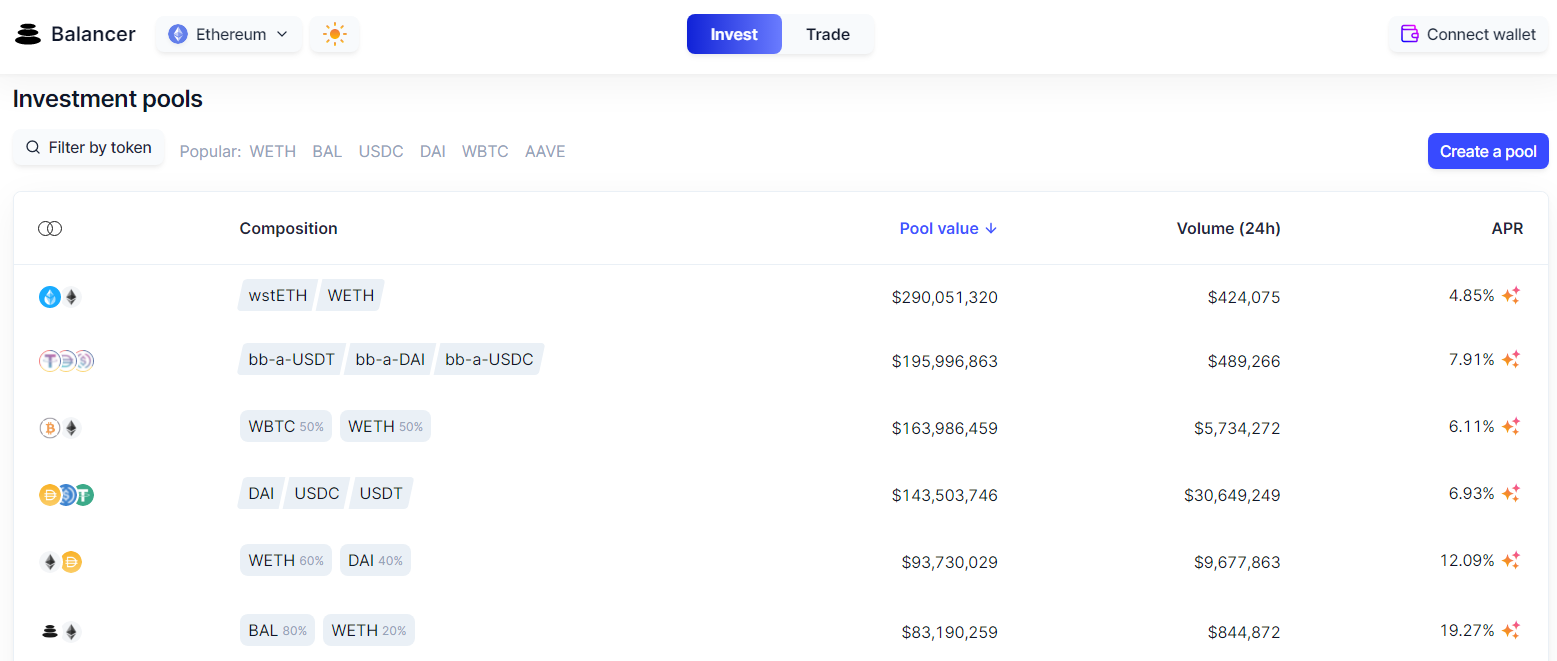Toggle the sun light/dark theme button

(334, 34)
